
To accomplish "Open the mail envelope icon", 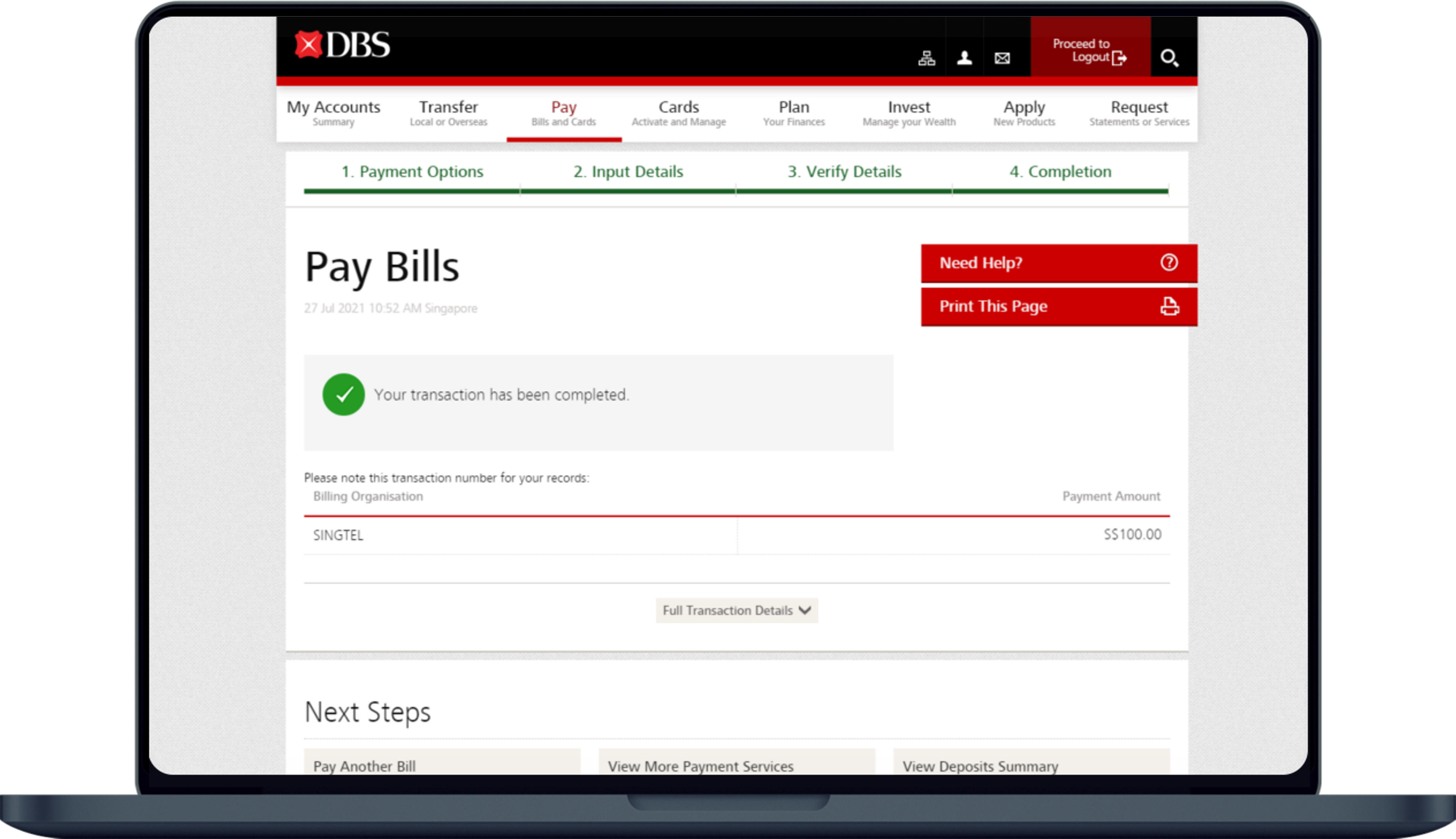I will (x=1002, y=58).
